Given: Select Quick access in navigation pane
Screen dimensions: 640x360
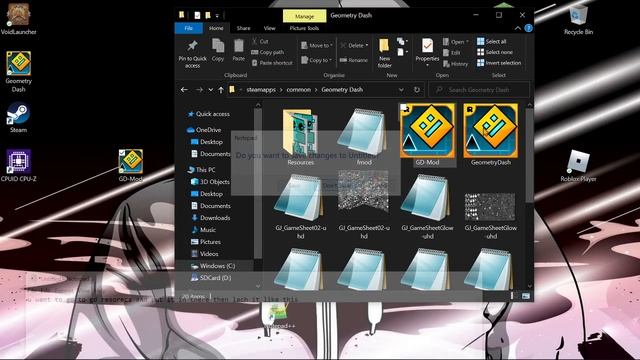Looking at the screenshot, I should [209, 114].
